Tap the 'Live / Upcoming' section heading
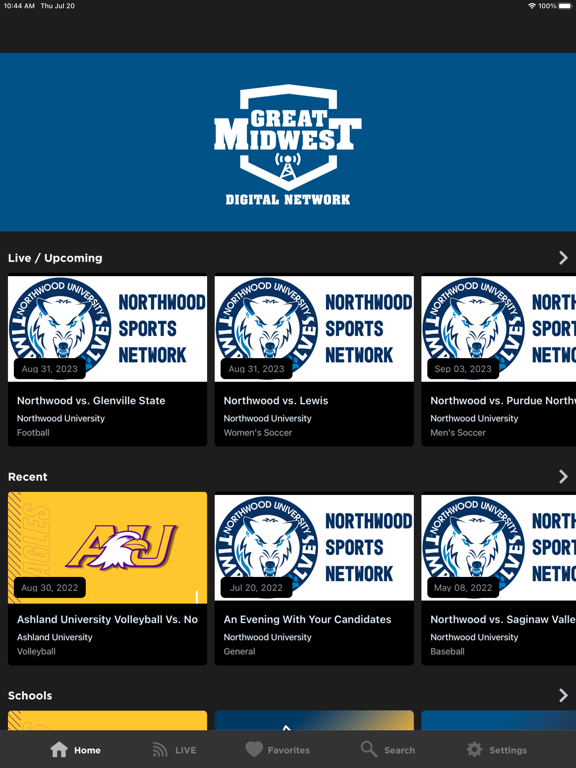 [x=55, y=258]
